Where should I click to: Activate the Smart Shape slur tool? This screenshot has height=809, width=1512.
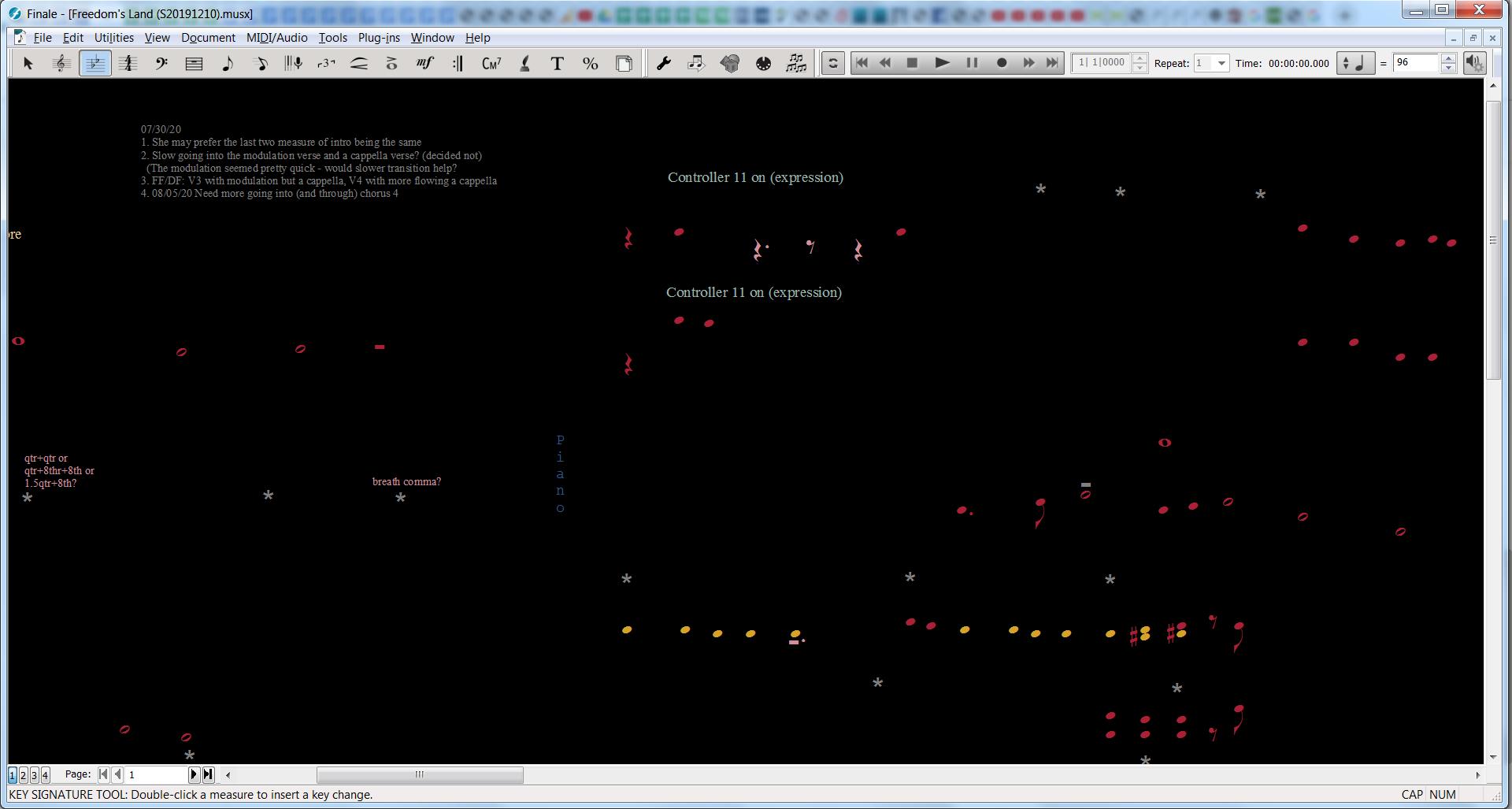click(359, 64)
